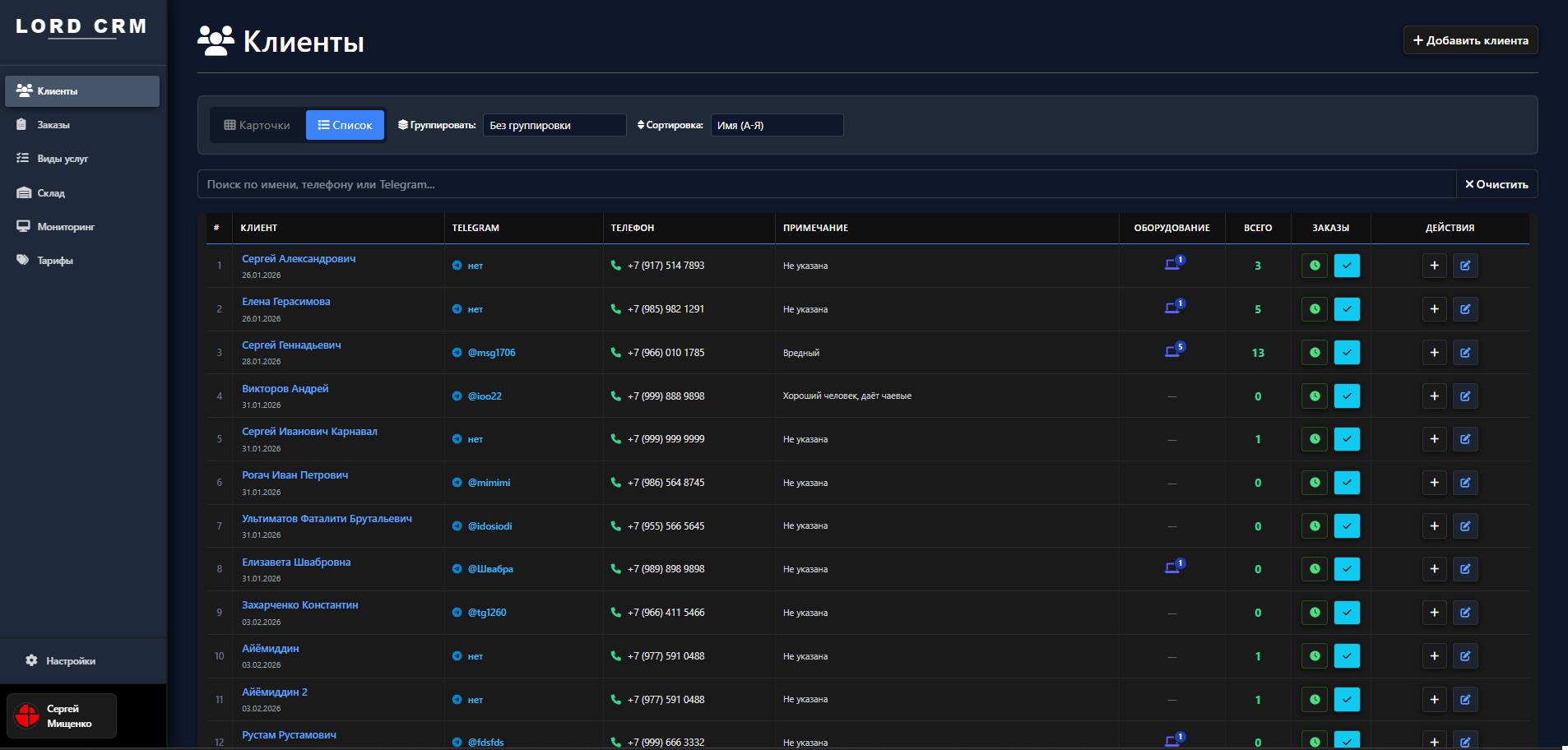
Task: Click Telegram icon next to @mimimi
Action: tap(457, 483)
